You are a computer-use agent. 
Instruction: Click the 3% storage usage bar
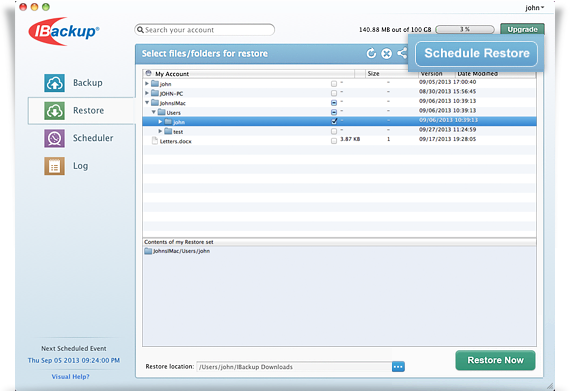(x=465, y=29)
